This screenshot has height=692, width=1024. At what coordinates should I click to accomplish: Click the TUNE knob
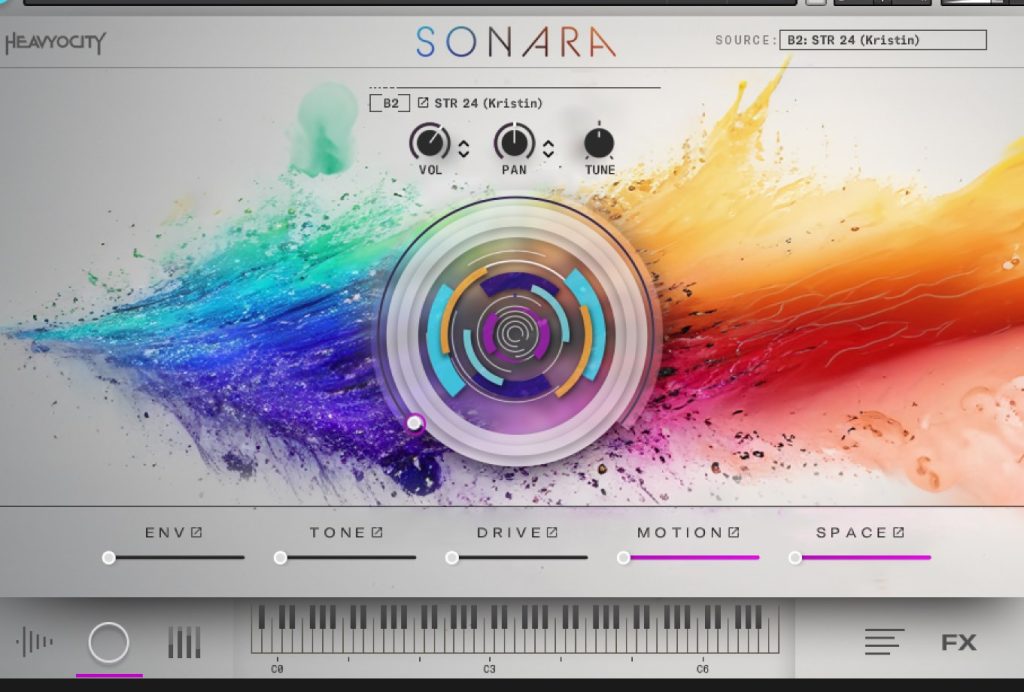click(599, 144)
